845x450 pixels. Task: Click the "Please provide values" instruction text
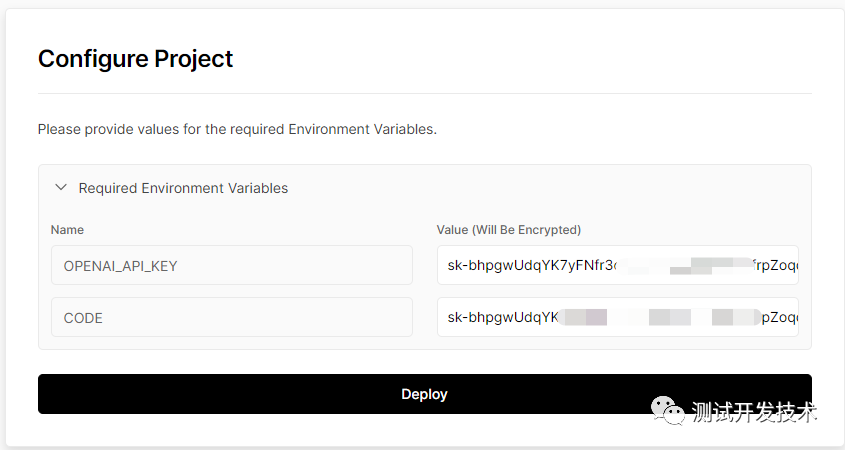[237, 130]
